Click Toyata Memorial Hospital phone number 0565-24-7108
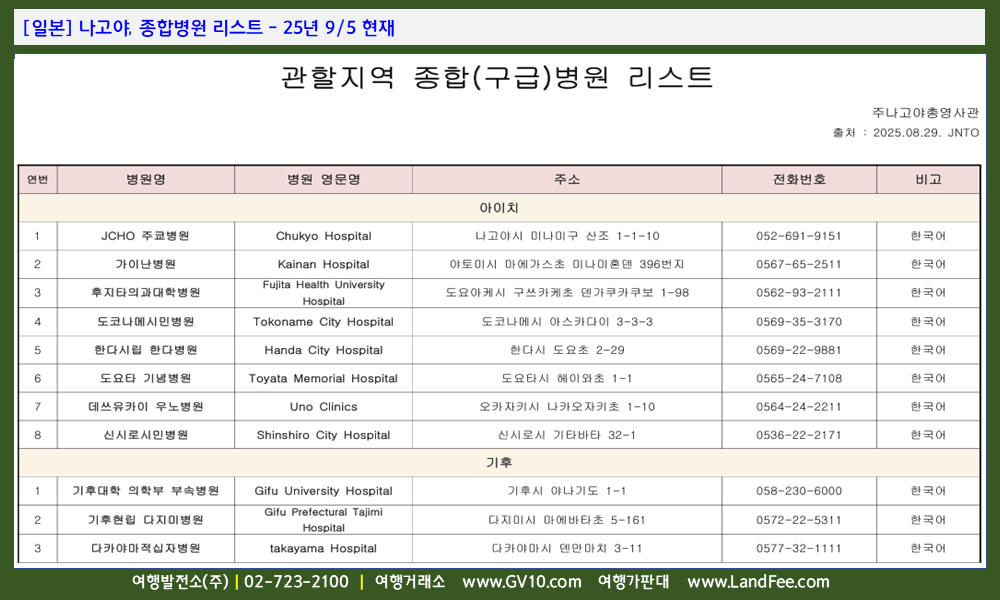This screenshot has height=600, width=1000. 799,378
